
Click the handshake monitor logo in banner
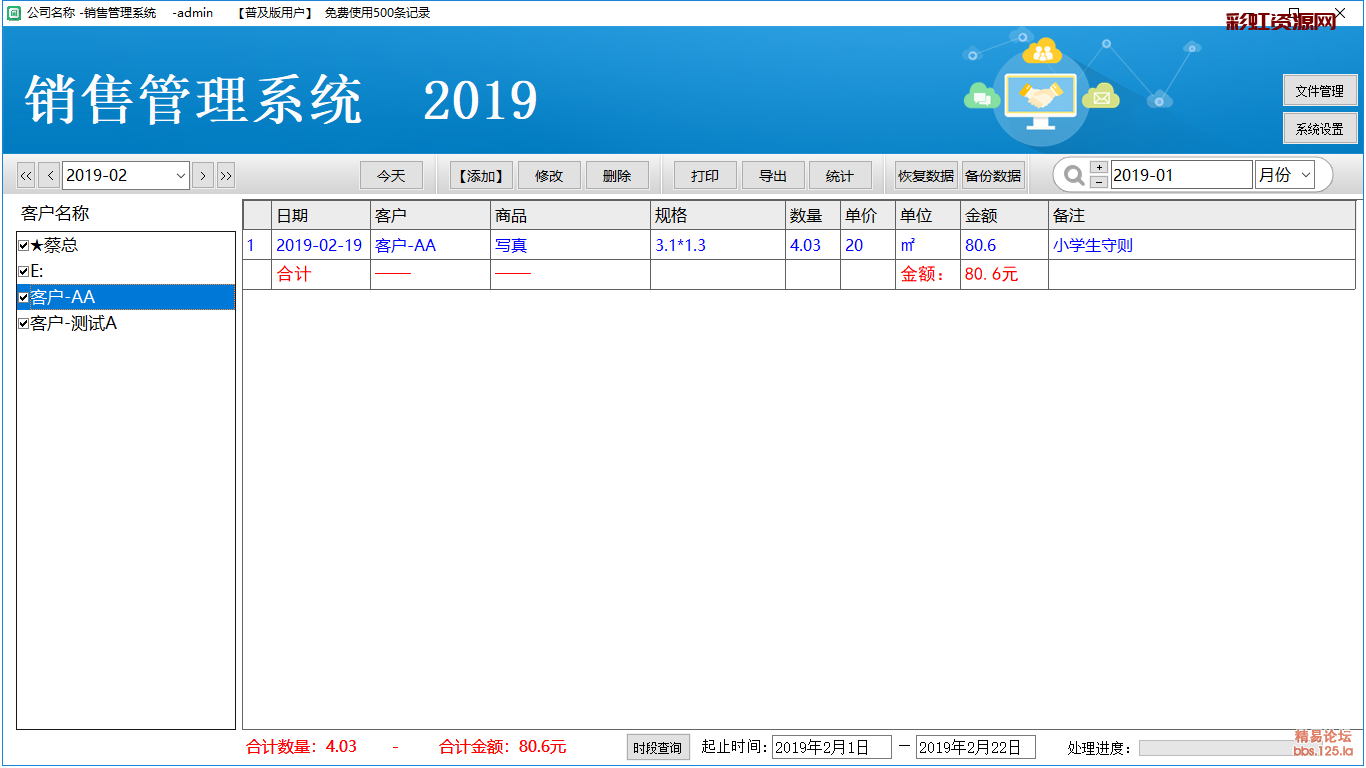[x=1041, y=98]
